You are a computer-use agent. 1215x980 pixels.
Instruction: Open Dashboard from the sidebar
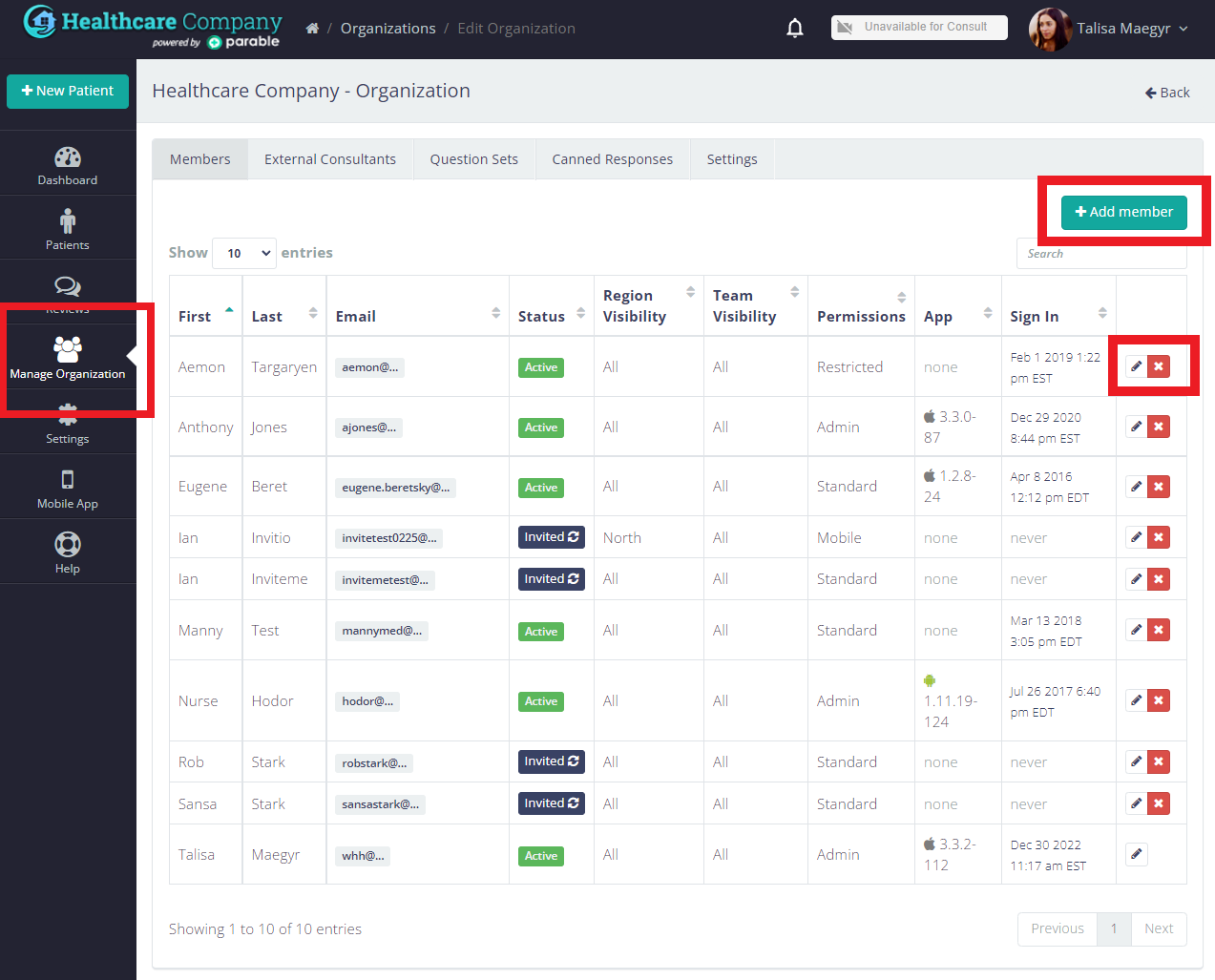68,165
